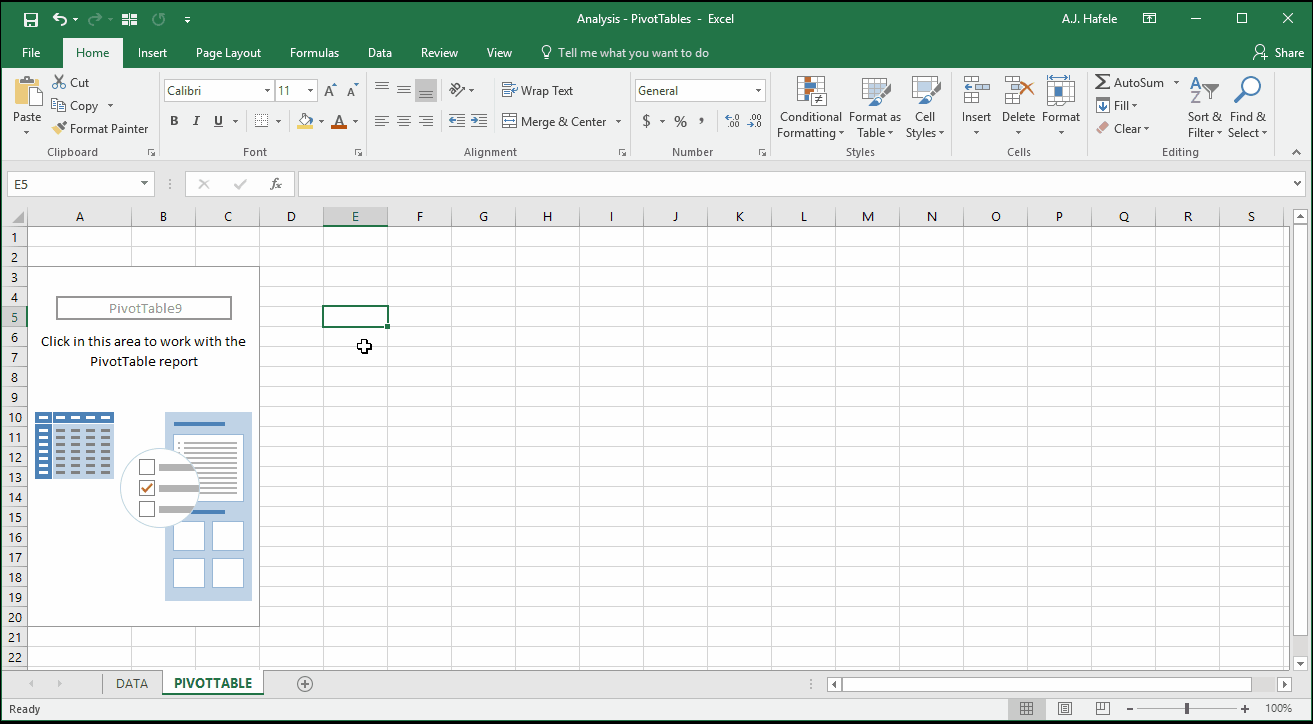Decrease the indent level

(457, 121)
